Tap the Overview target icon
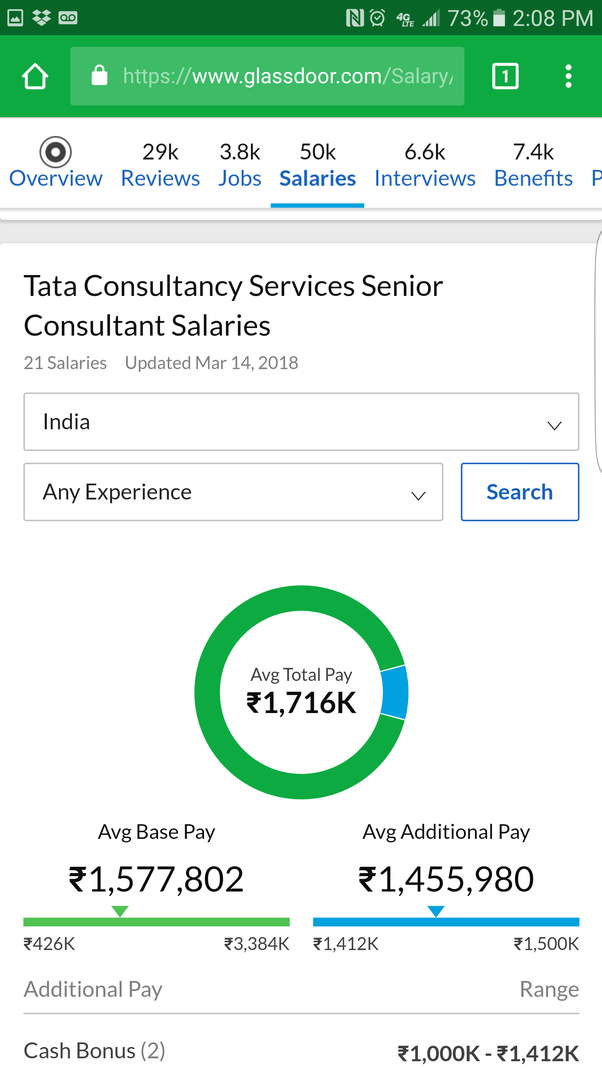 tap(55, 152)
